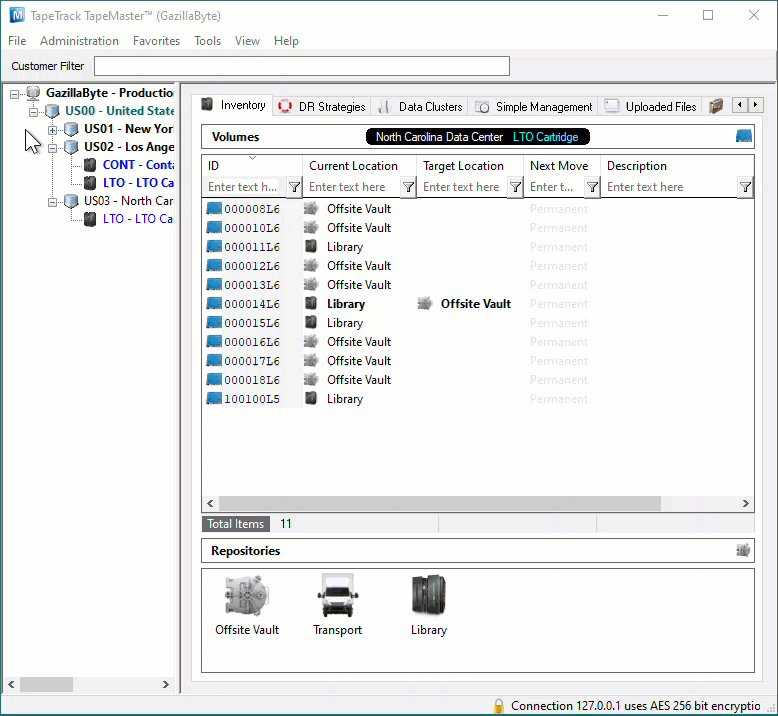The width and height of the screenshot is (778, 716).
Task: Collapse the US03 - North Carolina tree node
Action: pyautogui.click(x=52, y=202)
